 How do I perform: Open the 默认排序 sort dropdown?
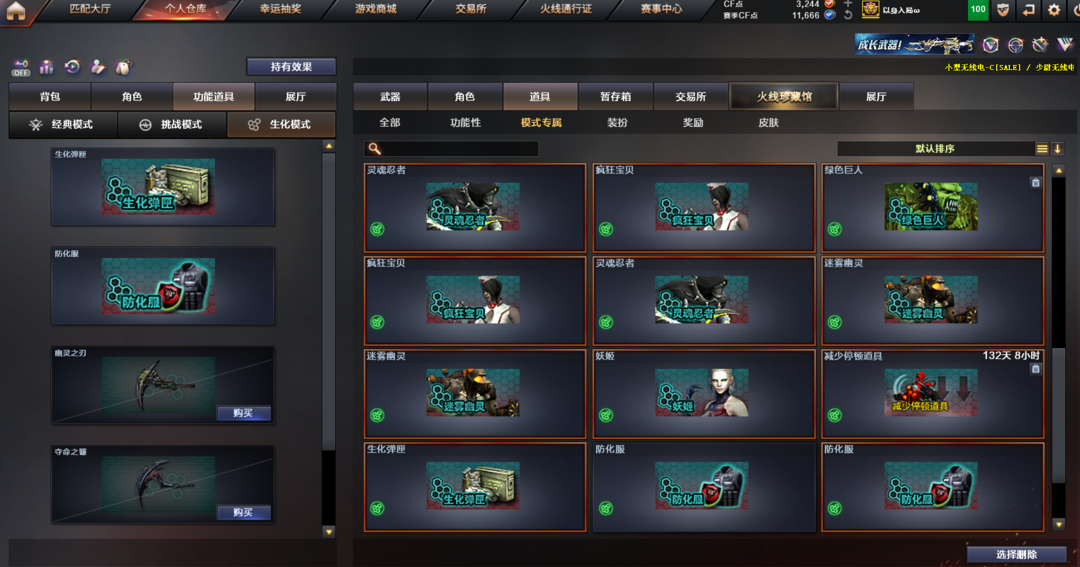tap(935, 149)
